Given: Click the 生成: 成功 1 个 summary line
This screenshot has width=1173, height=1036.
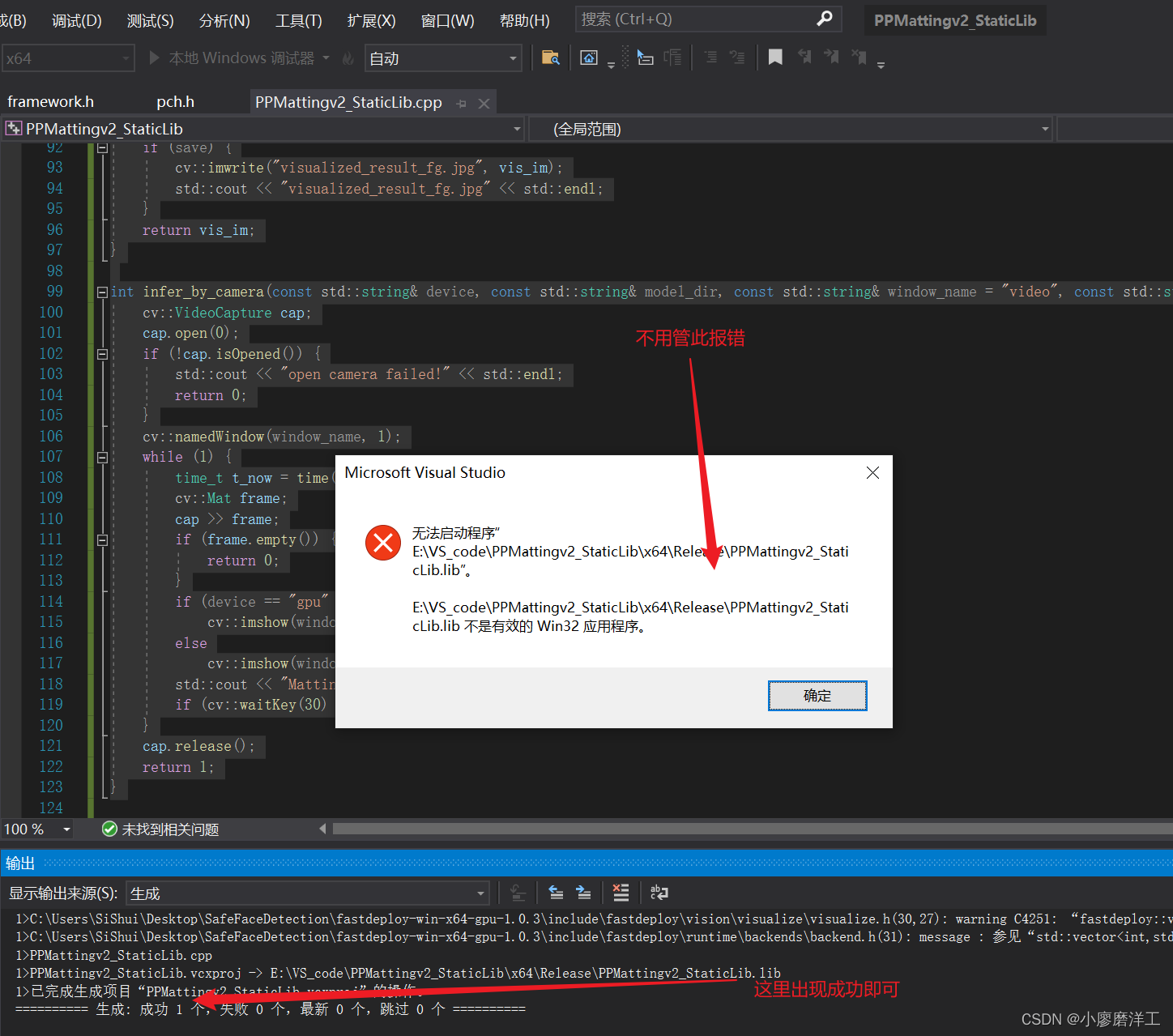Looking at the screenshot, I should tap(271, 1009).
